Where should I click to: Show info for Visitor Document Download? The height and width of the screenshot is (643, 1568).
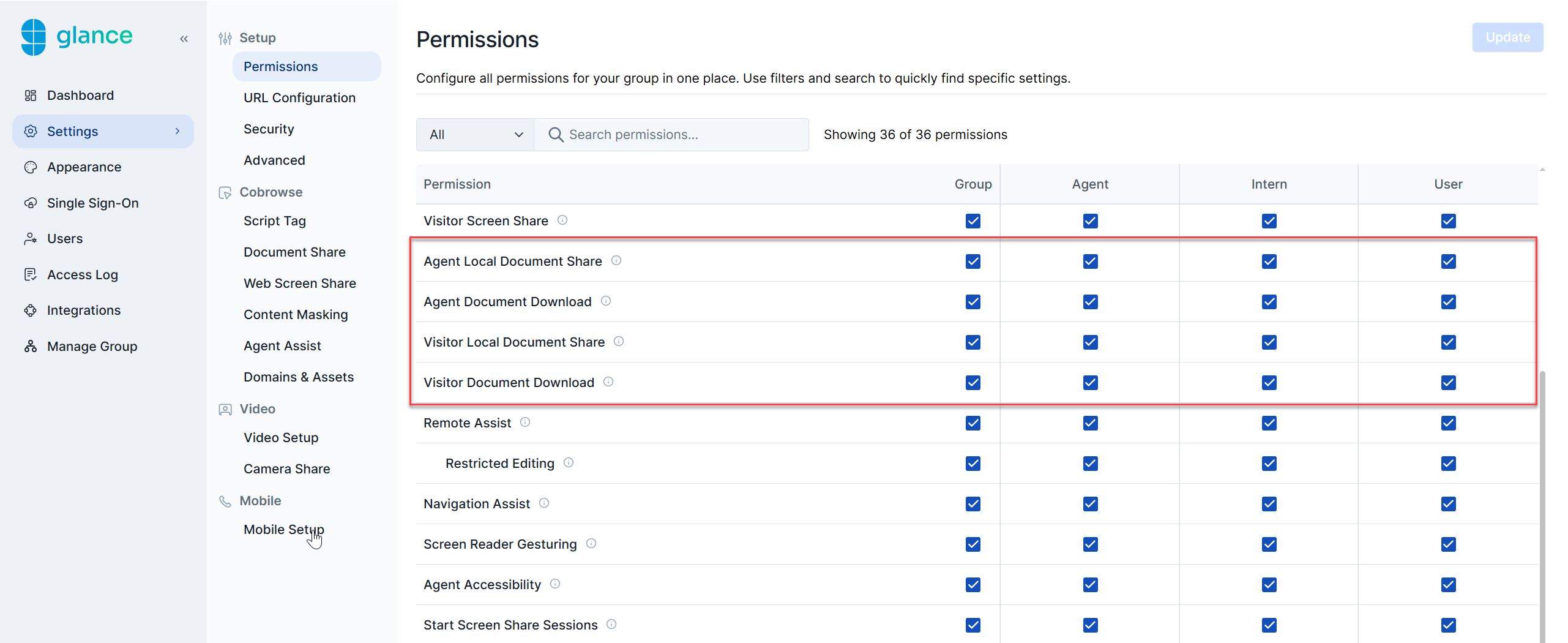click(x=608, y=382)
